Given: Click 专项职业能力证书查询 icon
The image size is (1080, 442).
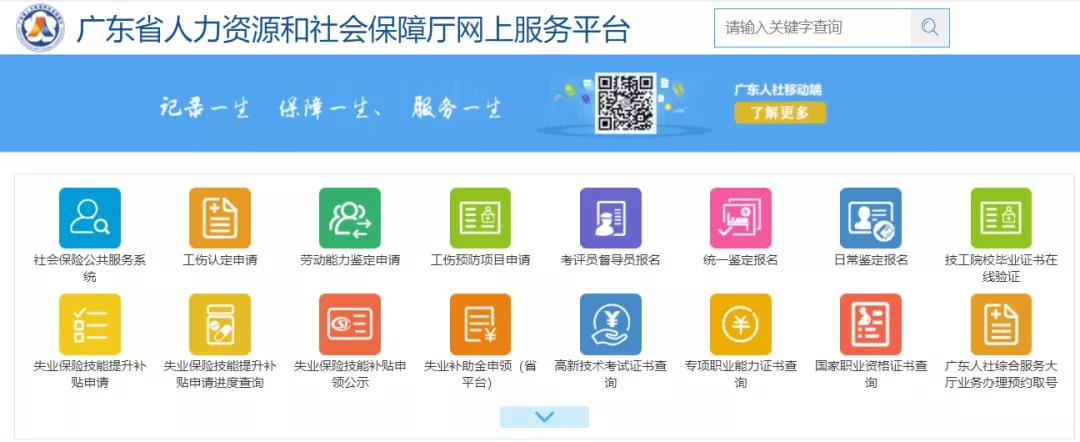Looking at the screenshot, I should tap(740, 324).
